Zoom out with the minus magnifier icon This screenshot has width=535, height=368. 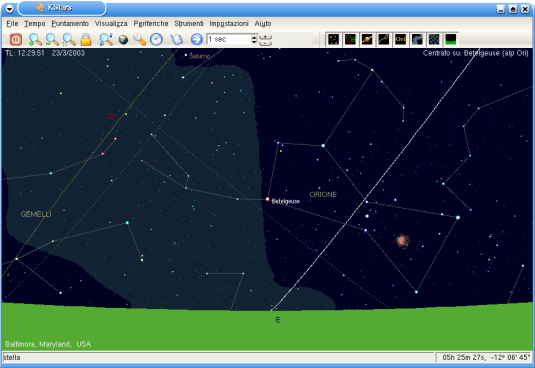pos(52,40)
